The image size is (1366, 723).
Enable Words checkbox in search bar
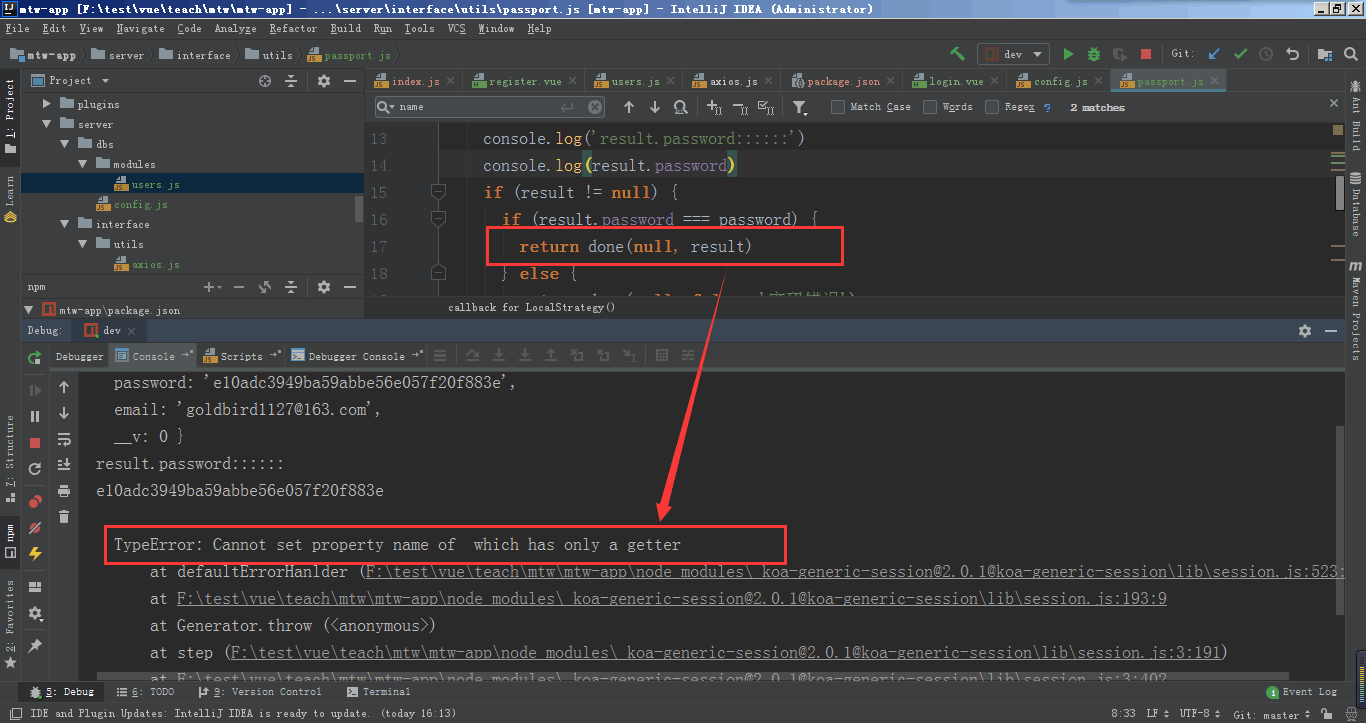tap(930, 107)
